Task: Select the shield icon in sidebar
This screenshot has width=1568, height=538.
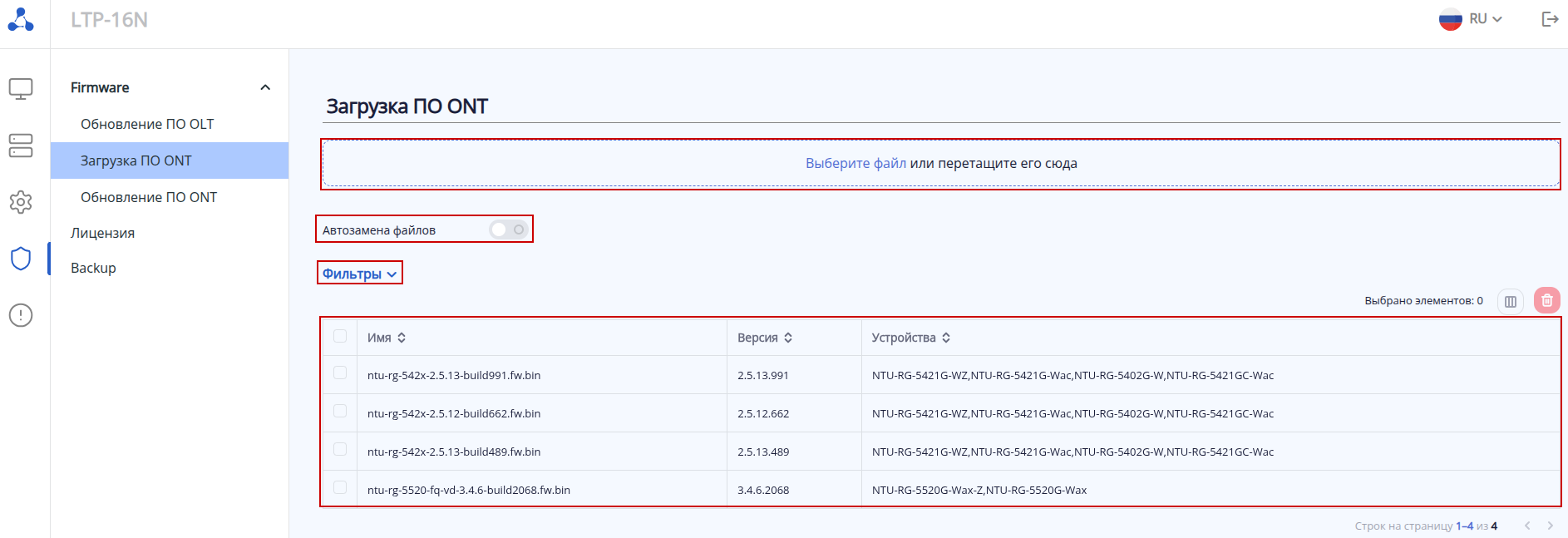Action: pyautogui.click(x=21, y=259)
